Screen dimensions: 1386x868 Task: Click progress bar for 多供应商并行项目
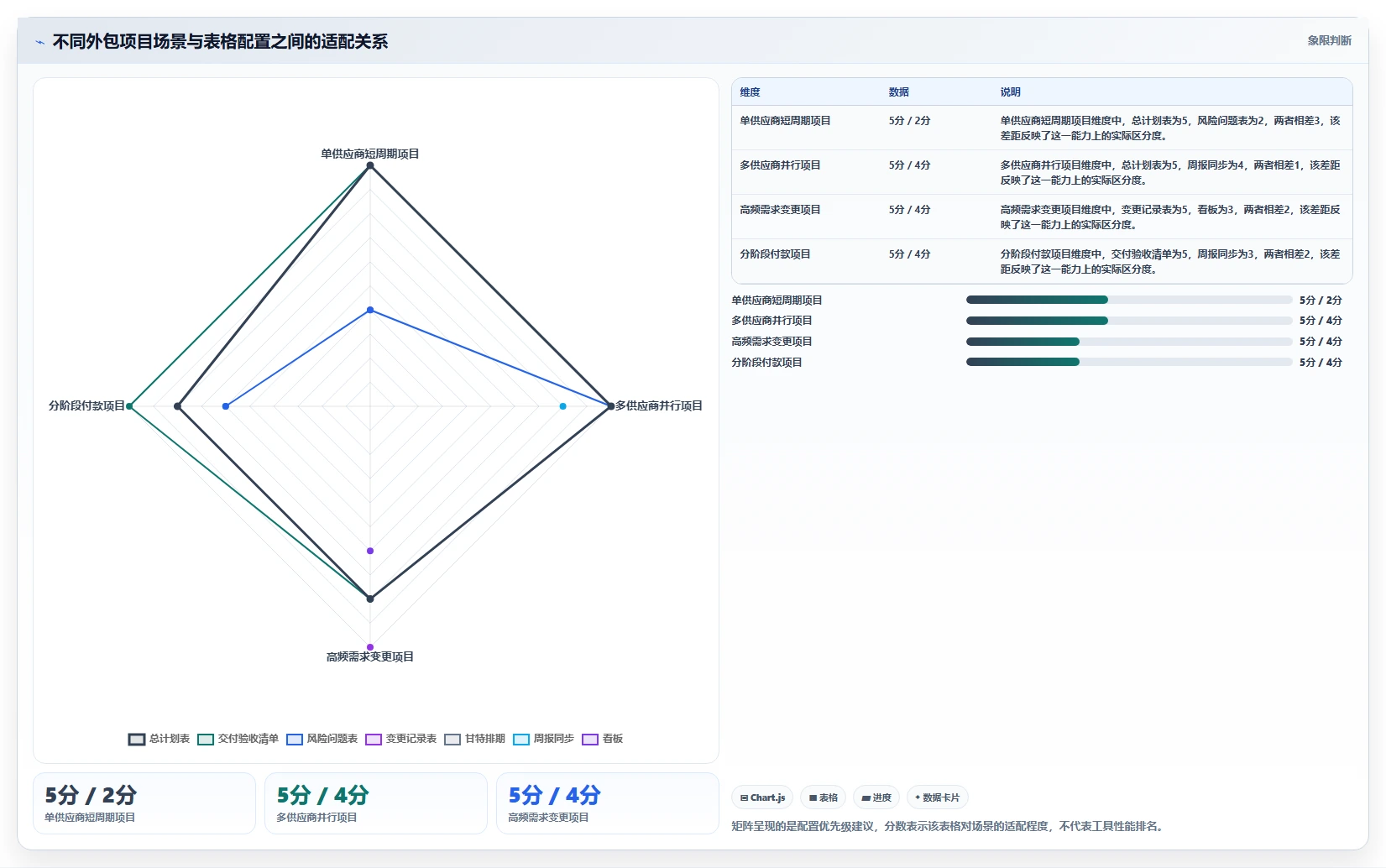tap(1129, 321)
